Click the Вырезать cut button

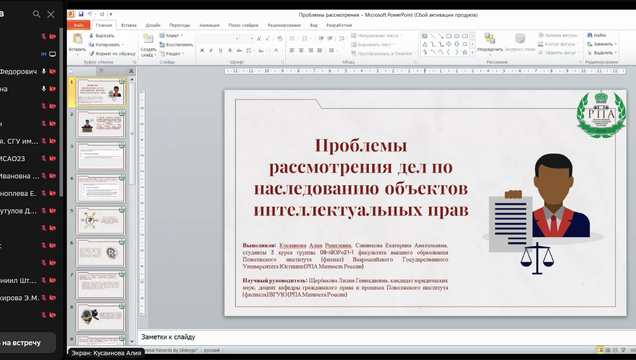101,36
